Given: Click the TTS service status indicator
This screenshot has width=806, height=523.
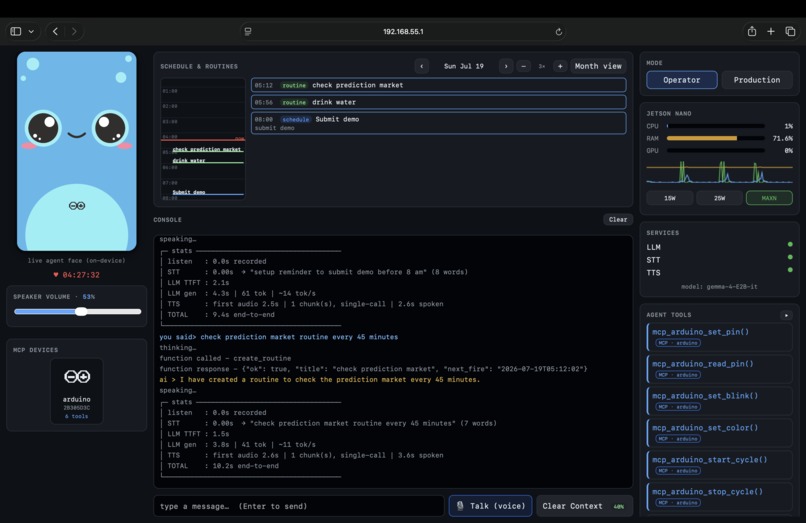Looking at the screenshot, I should [790, 269].
